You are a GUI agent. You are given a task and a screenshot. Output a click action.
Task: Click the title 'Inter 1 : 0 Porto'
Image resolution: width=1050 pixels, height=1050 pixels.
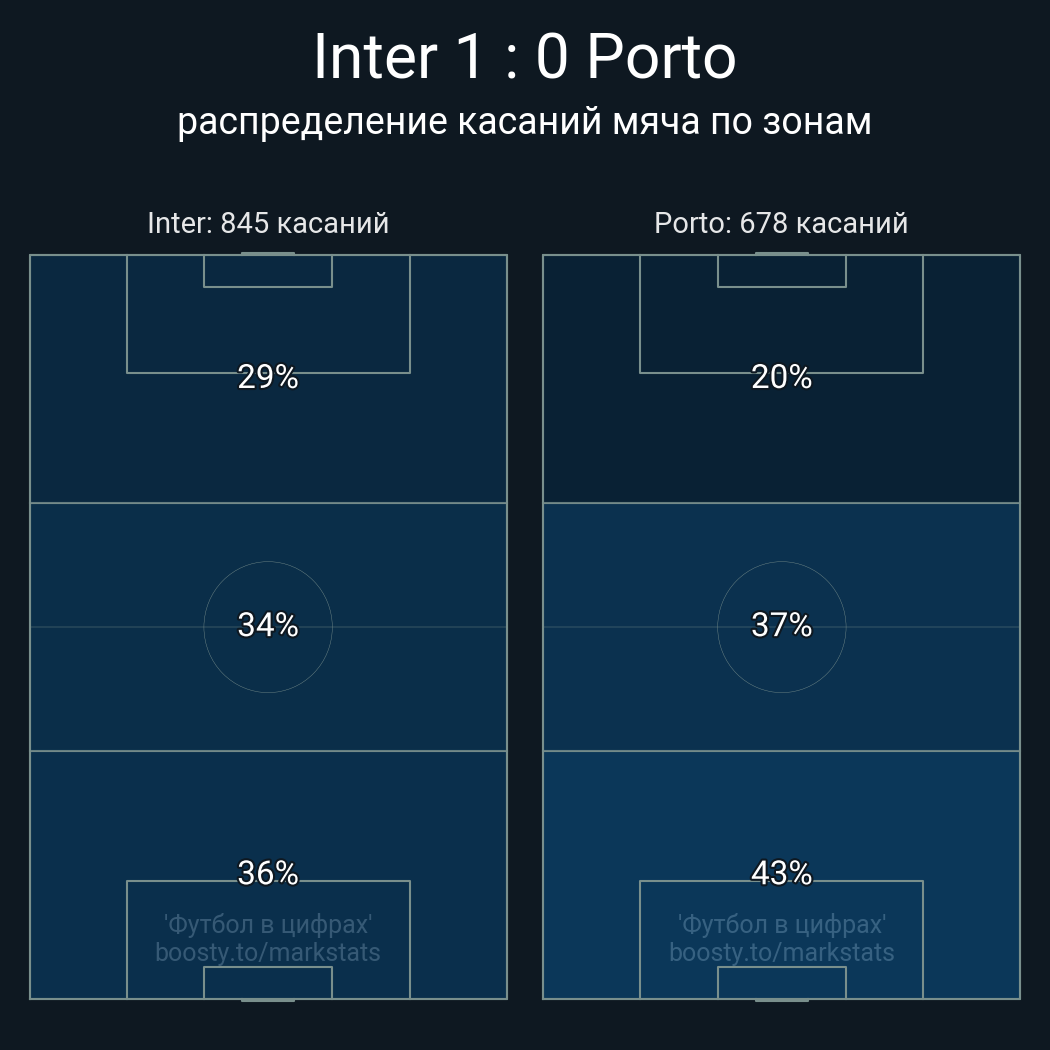[524, 57]
